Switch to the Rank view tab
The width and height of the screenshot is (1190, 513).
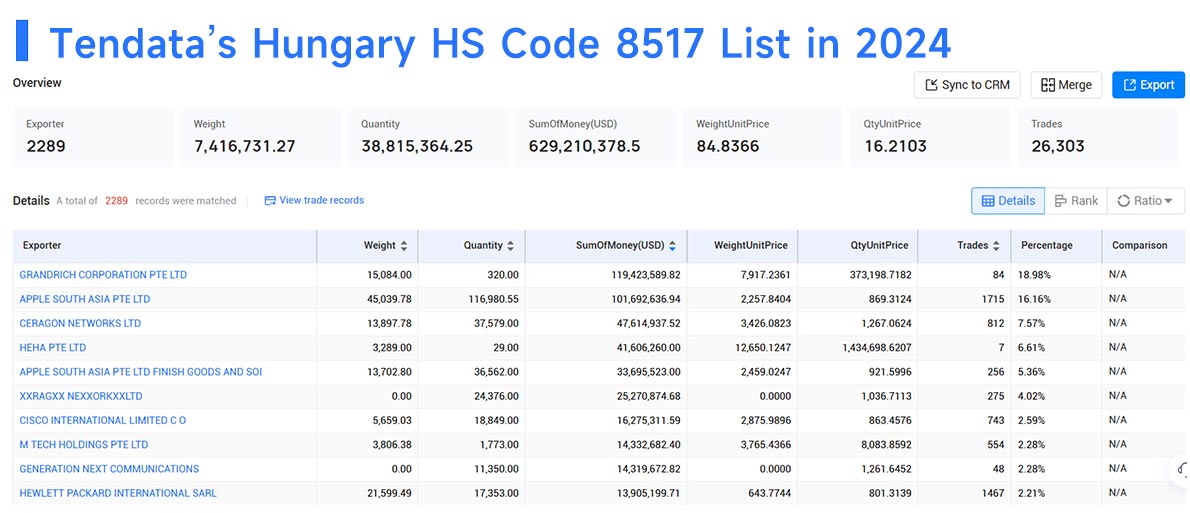1075,200
